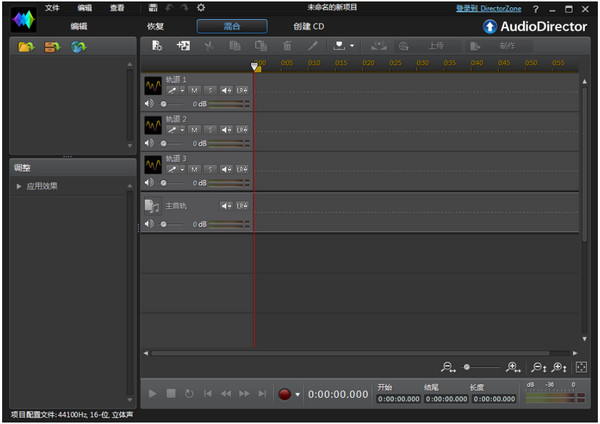
Task: Click the DirectorZone download globe icon
Action: pyautogui.click(x=77, y=47)
